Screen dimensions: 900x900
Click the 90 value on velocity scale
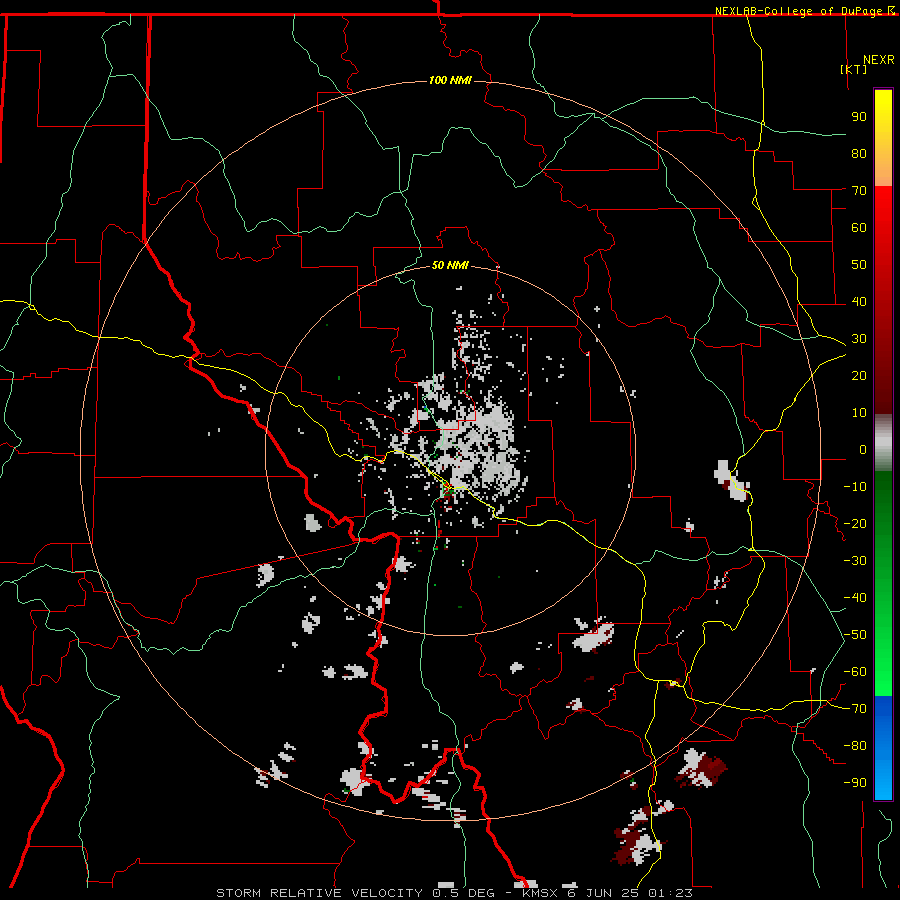(x=859, y=117)
